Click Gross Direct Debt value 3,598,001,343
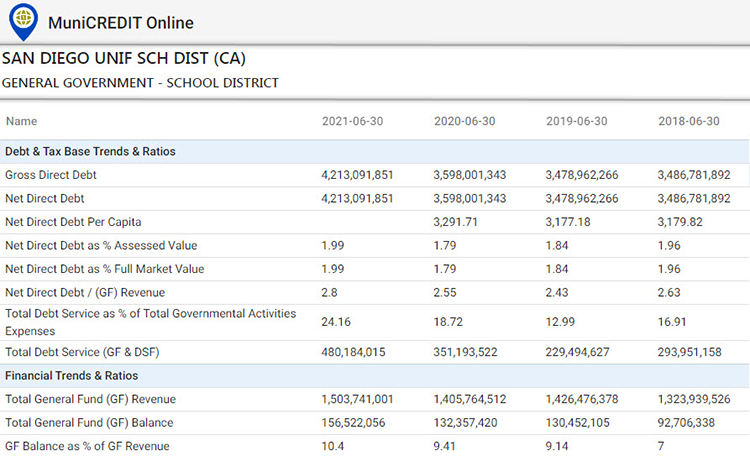Screen dimensions: 750x456 (470, 175)
